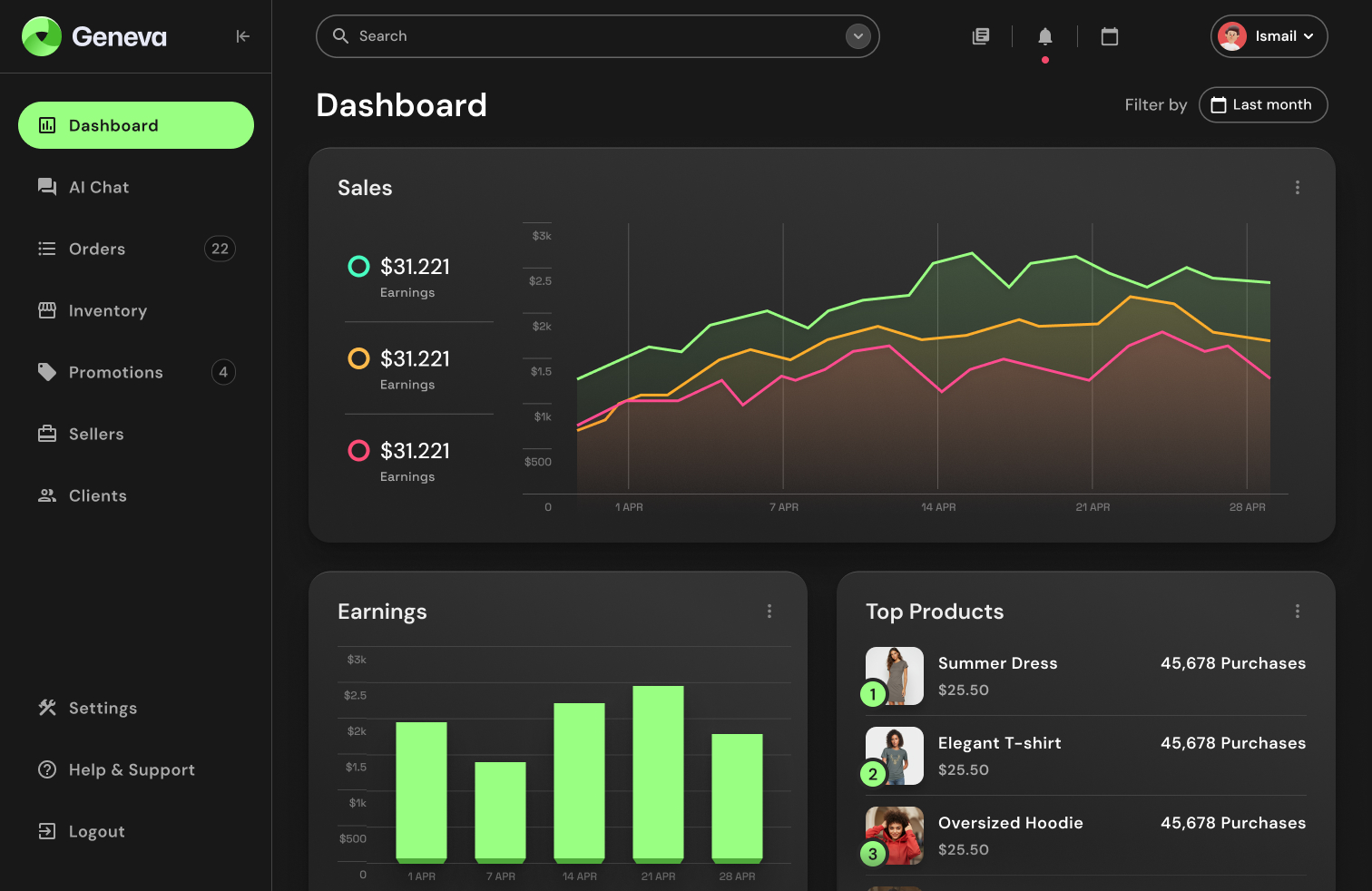Toggle the pink Earnings series in Sales legend
The width and height of the screenshot is (1372, 891).
click(x=358, y=450)
